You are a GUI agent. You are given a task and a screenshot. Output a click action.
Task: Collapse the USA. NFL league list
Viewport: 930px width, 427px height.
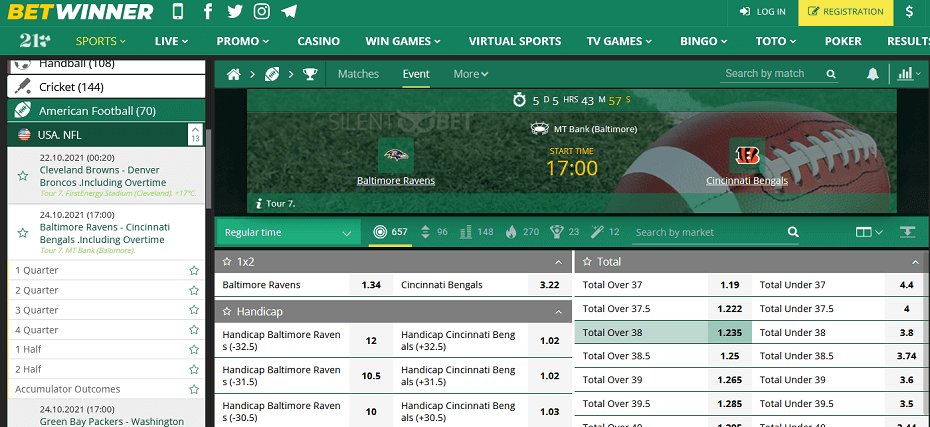coord(195,135)
